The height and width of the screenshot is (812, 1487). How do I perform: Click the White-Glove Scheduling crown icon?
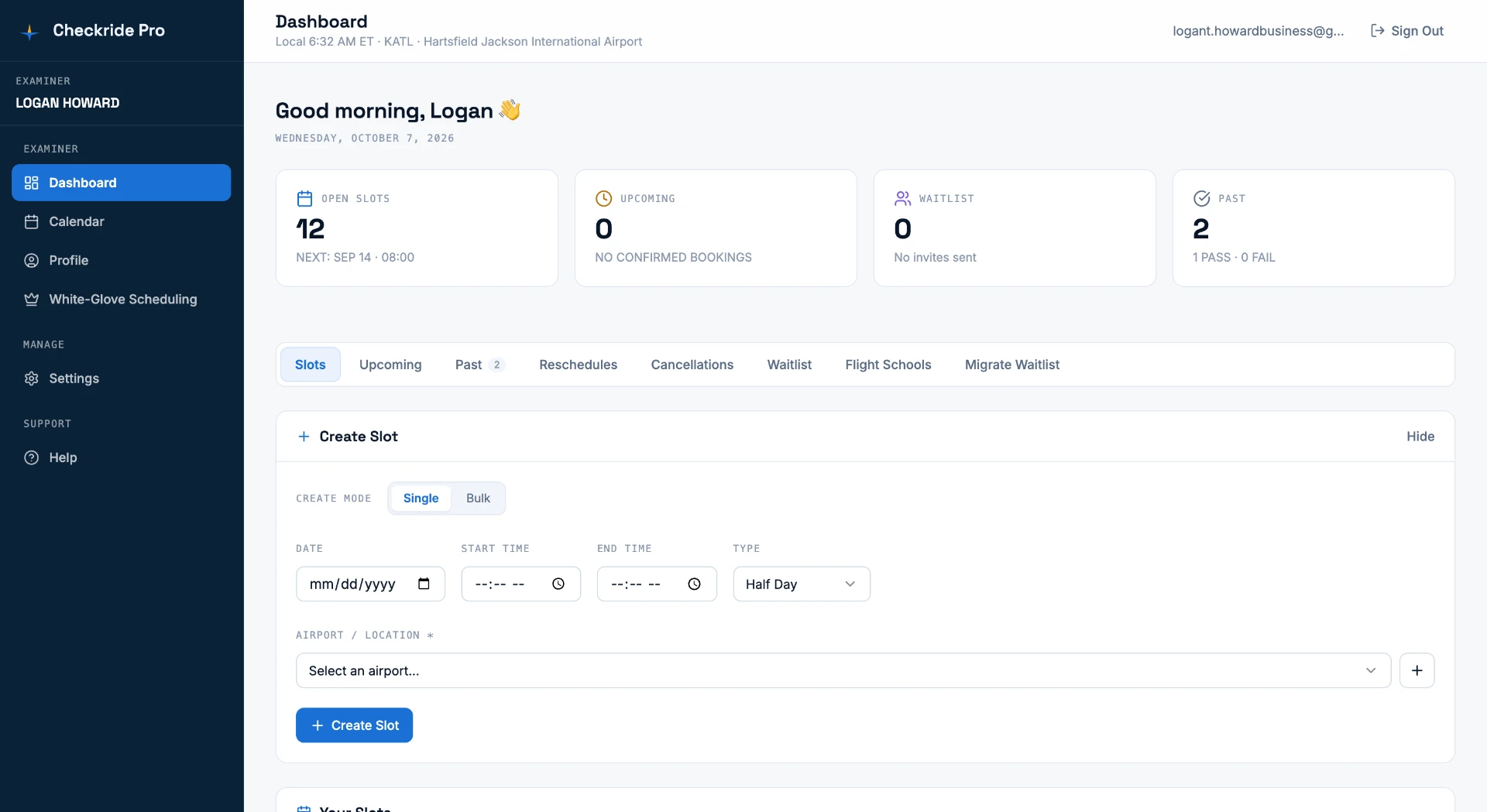pos(31,299)
